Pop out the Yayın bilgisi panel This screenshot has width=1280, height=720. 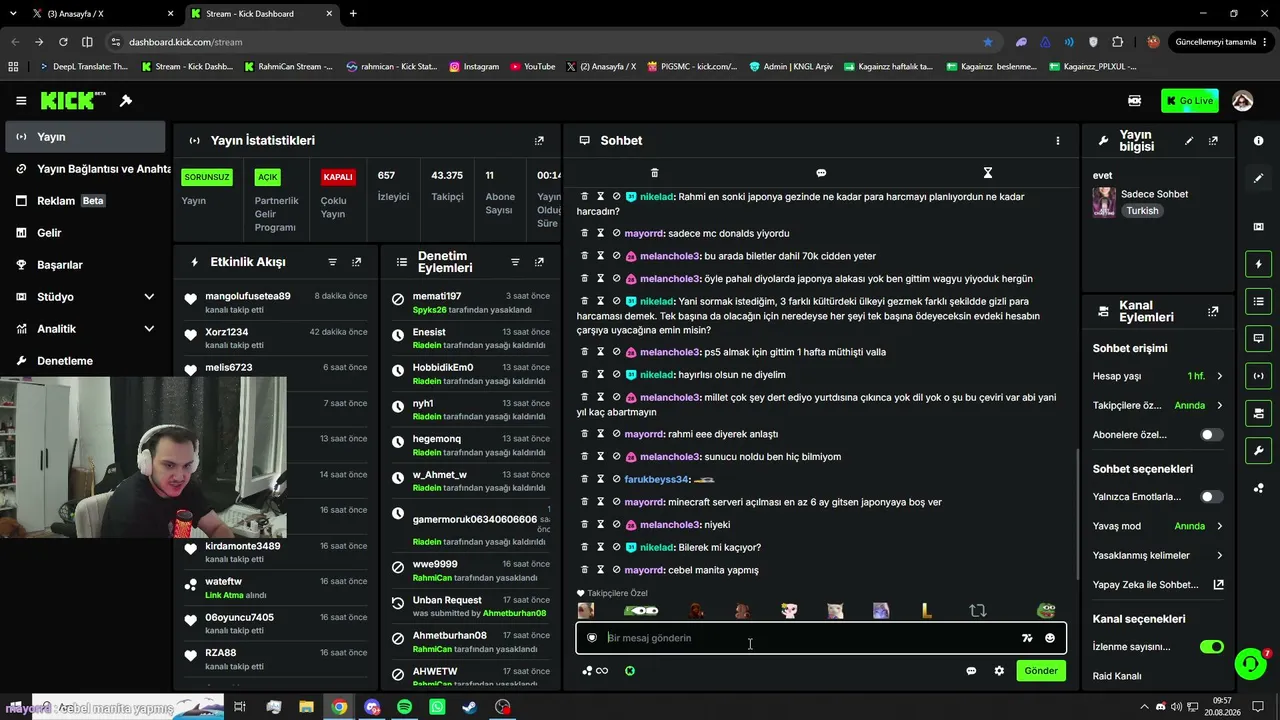1213,141
